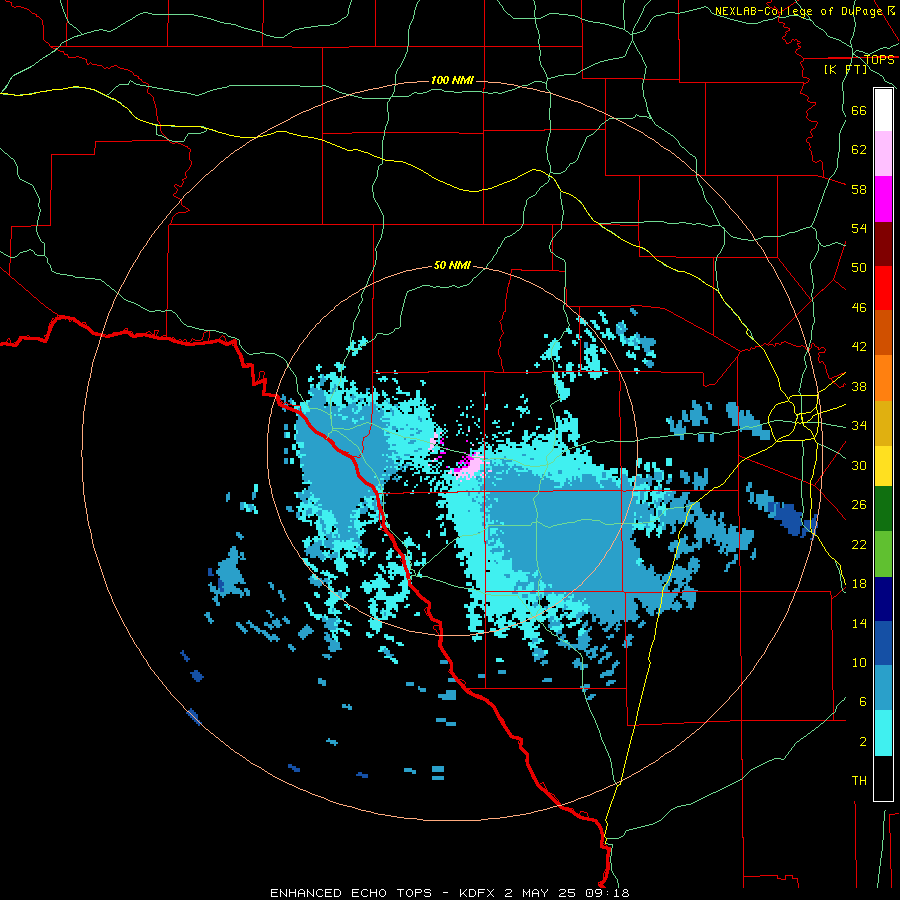
Task: Click the "66" legend value
Action: click(x=859, y=111)
